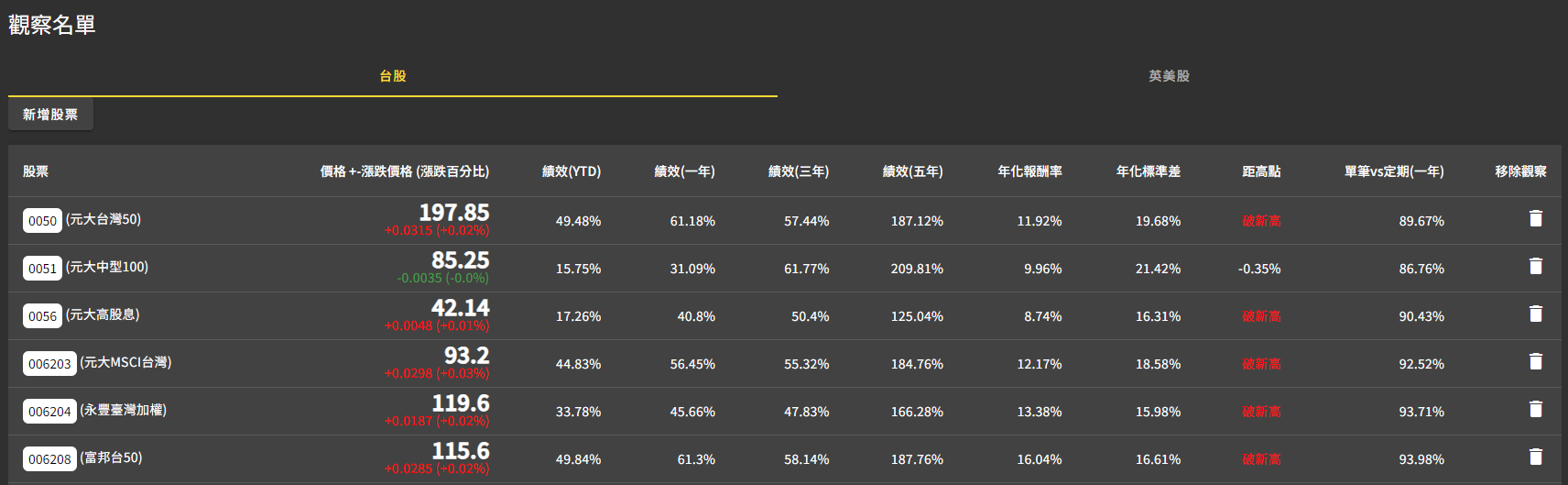Delete 0050 元大台灣50 from watchlist
The height and width of the screenshot is (485, 1568).
click(1536, 219)
